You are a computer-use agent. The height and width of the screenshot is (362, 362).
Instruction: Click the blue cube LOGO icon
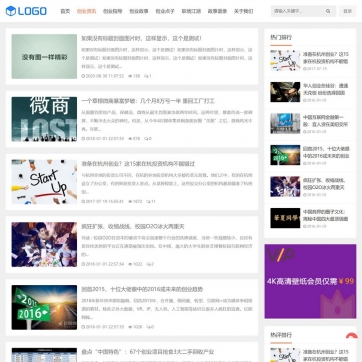(11, 11)
